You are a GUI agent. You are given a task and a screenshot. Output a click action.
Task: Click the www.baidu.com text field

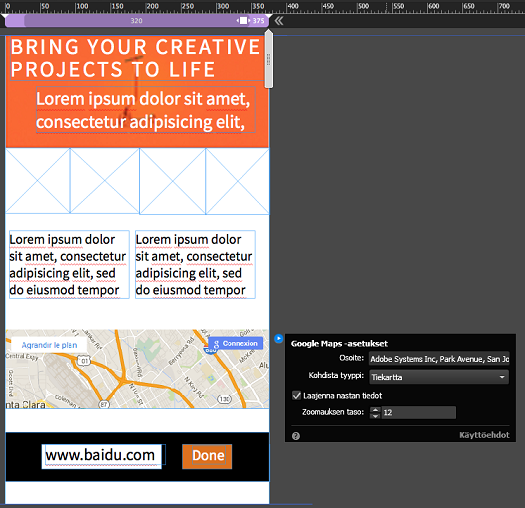101,456
